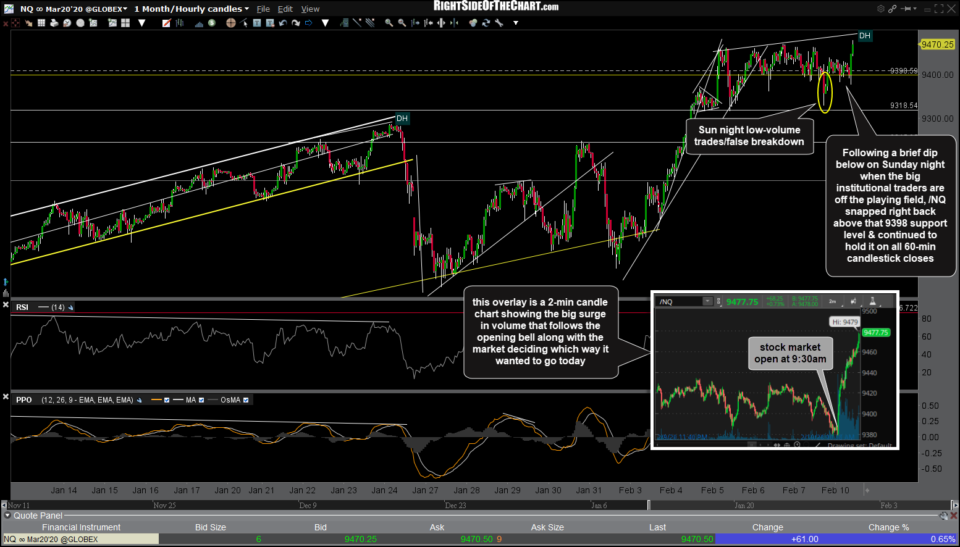Click the Change % column header

point(888,527)
